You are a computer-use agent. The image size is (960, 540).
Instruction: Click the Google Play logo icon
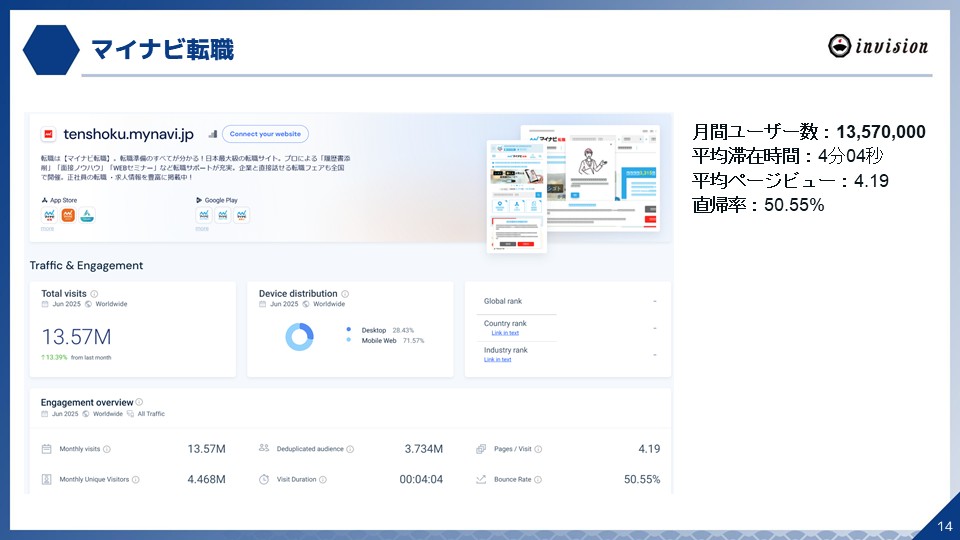tap(199, 200)
